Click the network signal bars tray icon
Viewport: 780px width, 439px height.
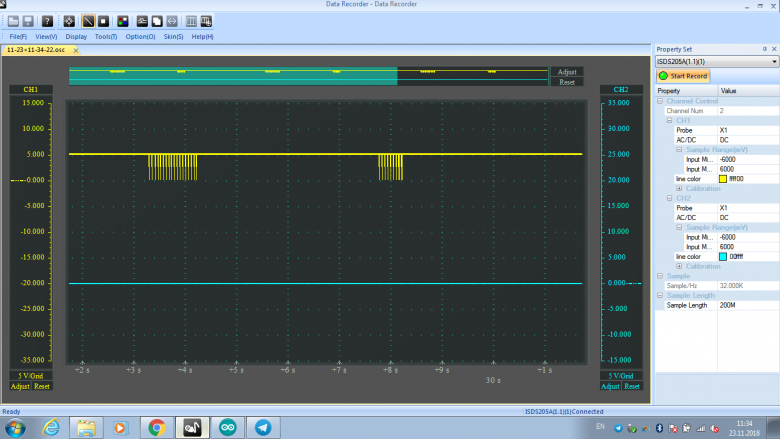tap(700, 428)
